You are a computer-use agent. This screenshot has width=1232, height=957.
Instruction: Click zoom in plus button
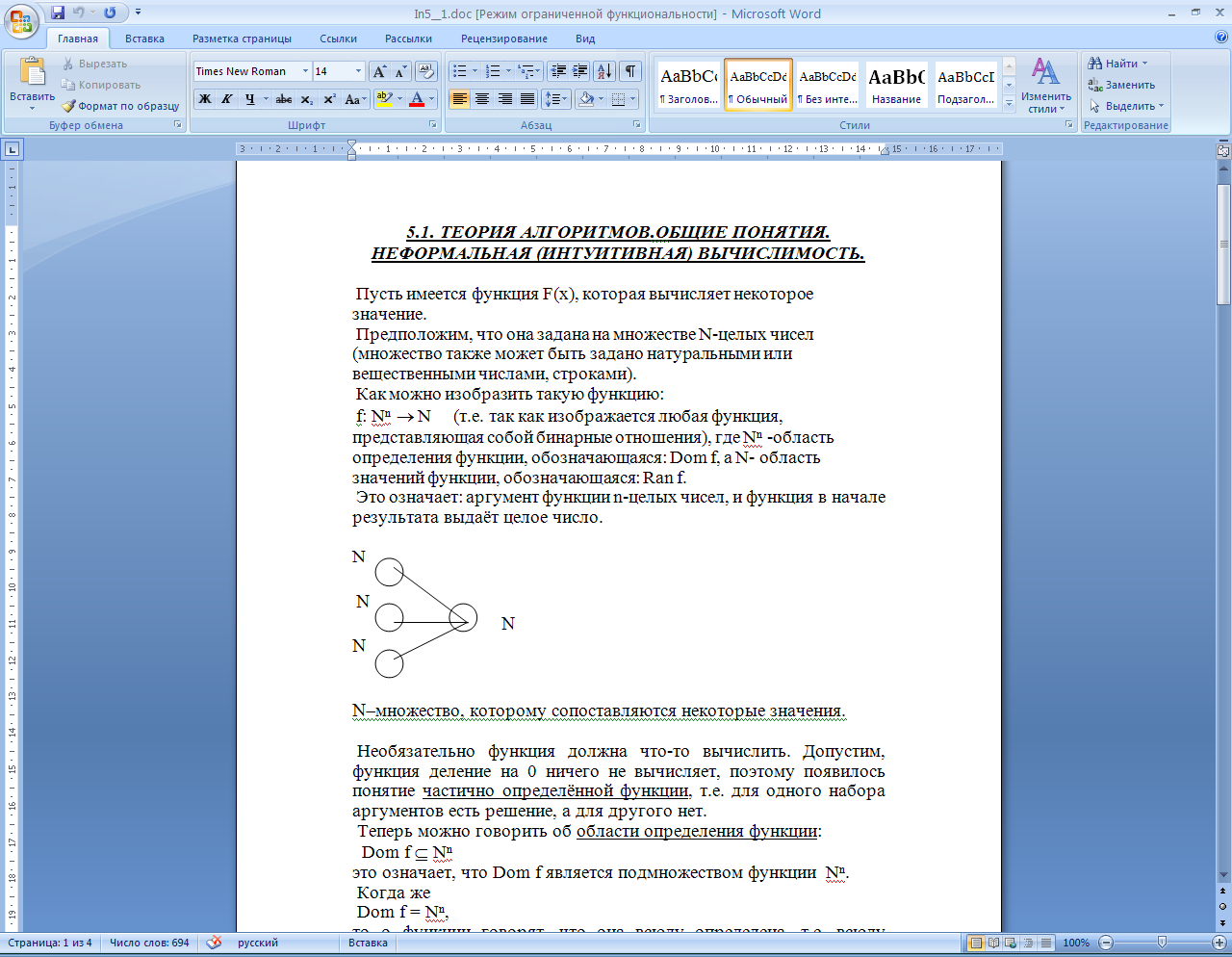tap(1221, 943)
